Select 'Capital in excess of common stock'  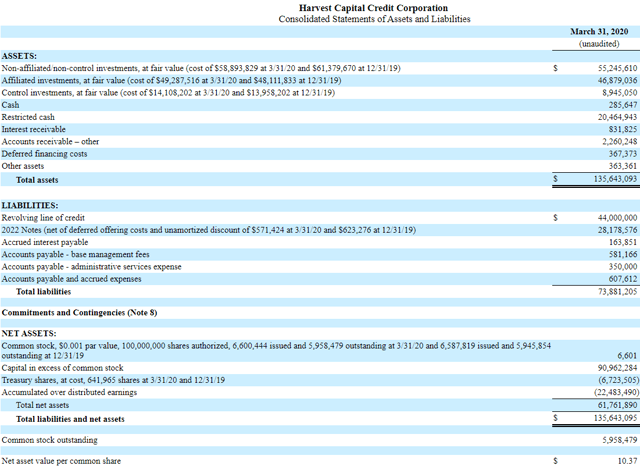pos(62,368)
